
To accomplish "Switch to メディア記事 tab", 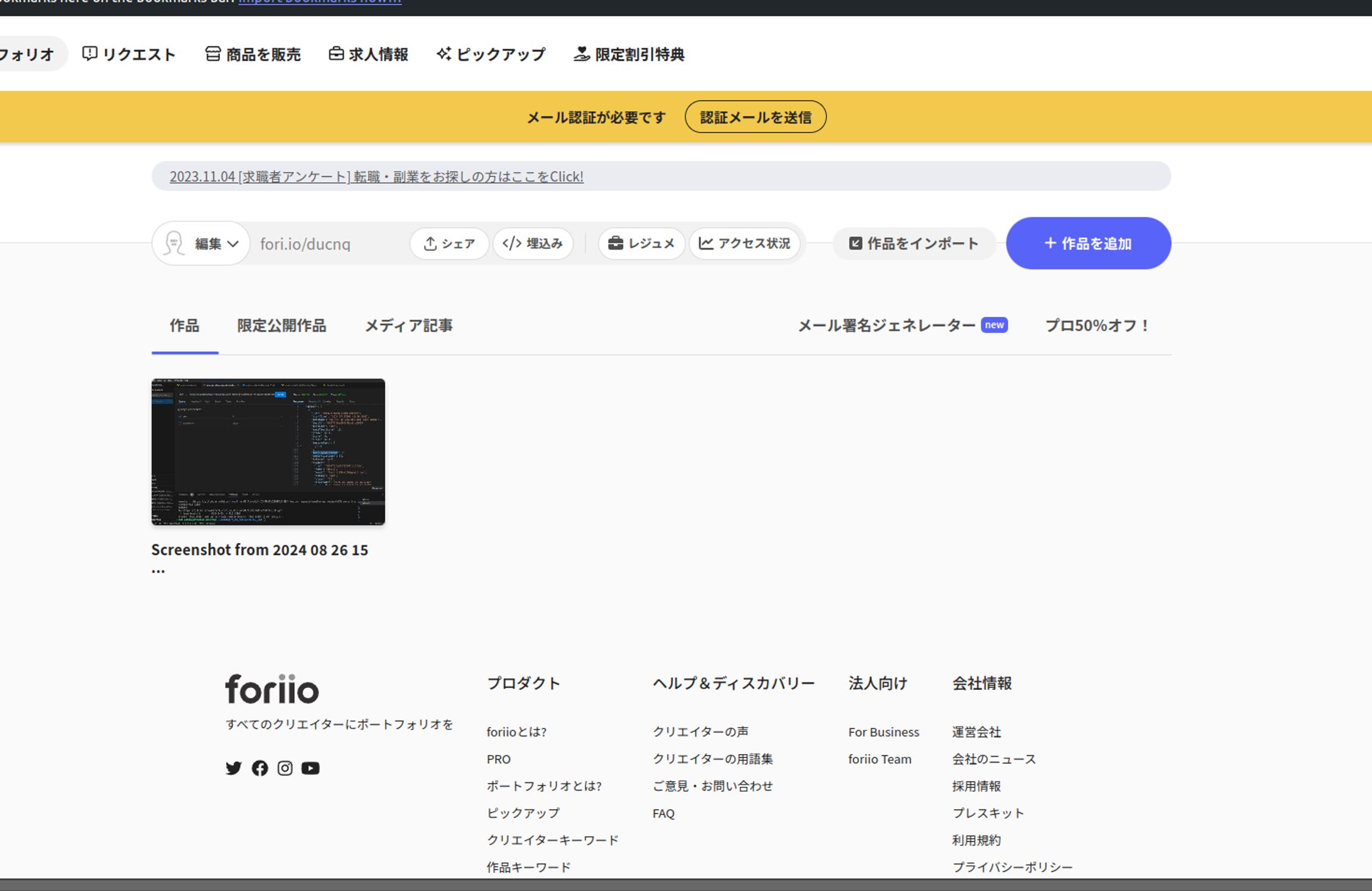I will (x=408, y=325).
